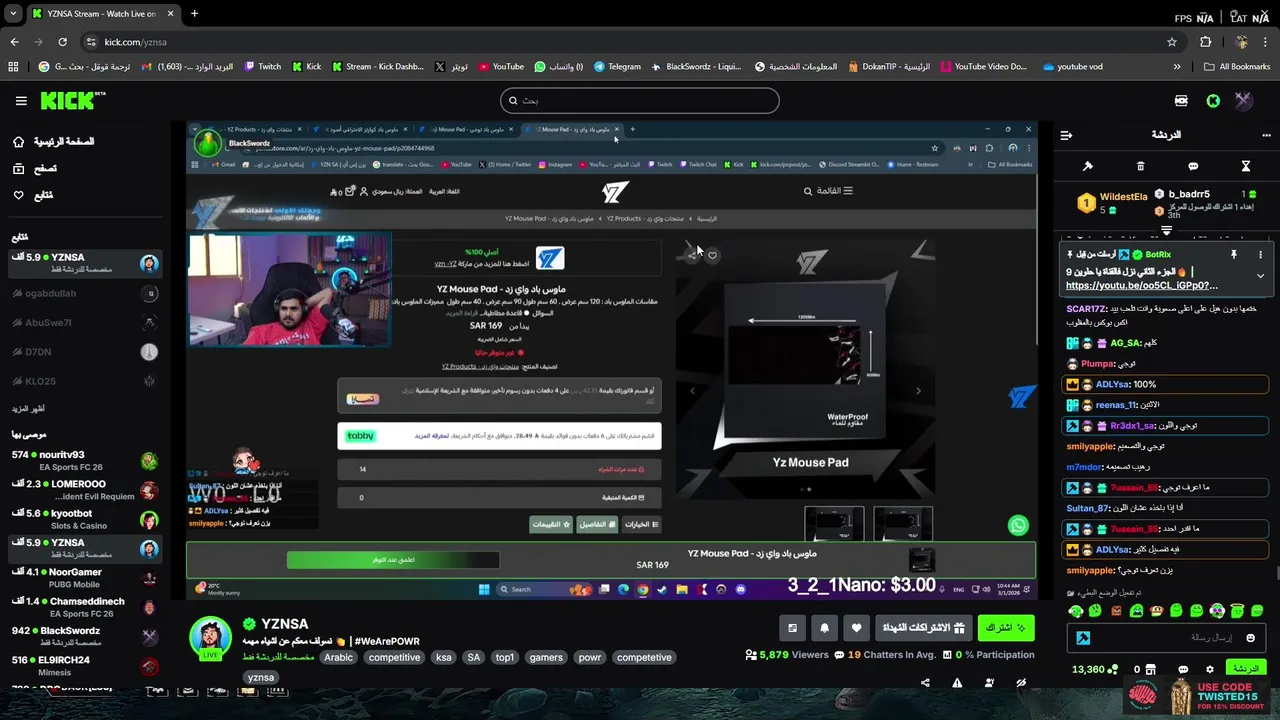Screen dimensions: 1280x720
Task: Click the green Chat send button
Action: 1246,668
